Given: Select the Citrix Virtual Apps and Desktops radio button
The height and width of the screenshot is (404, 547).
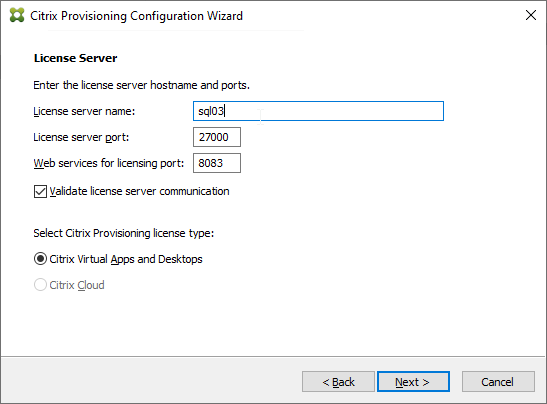Looking at the screenshot, I should (40, 259).
